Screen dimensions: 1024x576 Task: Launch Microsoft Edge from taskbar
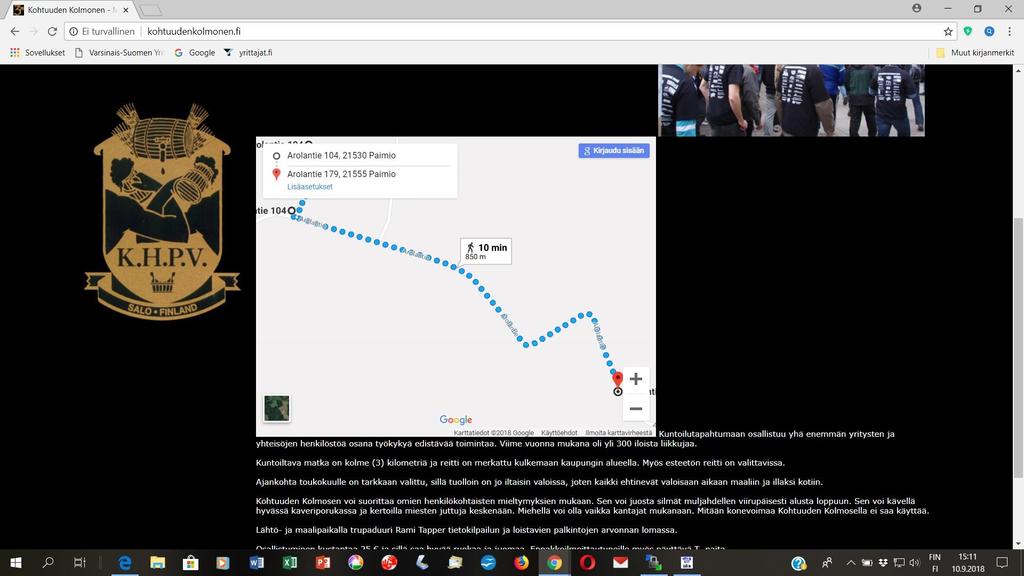pos(124,562)
